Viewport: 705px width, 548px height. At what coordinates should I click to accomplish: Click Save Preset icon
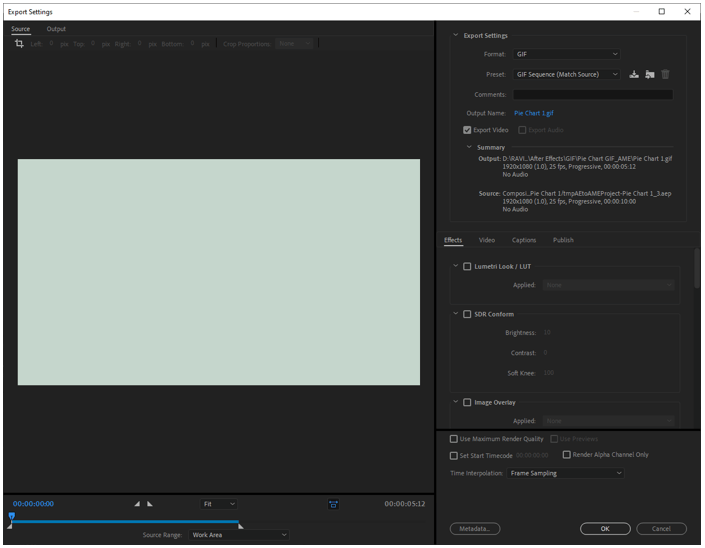pos(634,75)
